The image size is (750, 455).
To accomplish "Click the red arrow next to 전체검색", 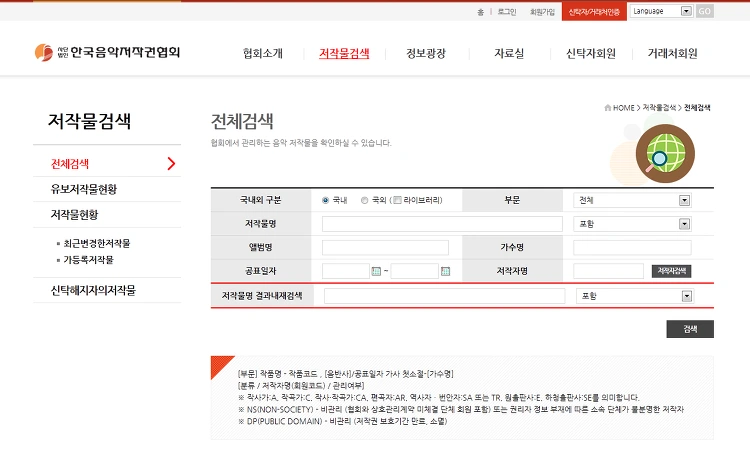I will click(x=172, y=164).
